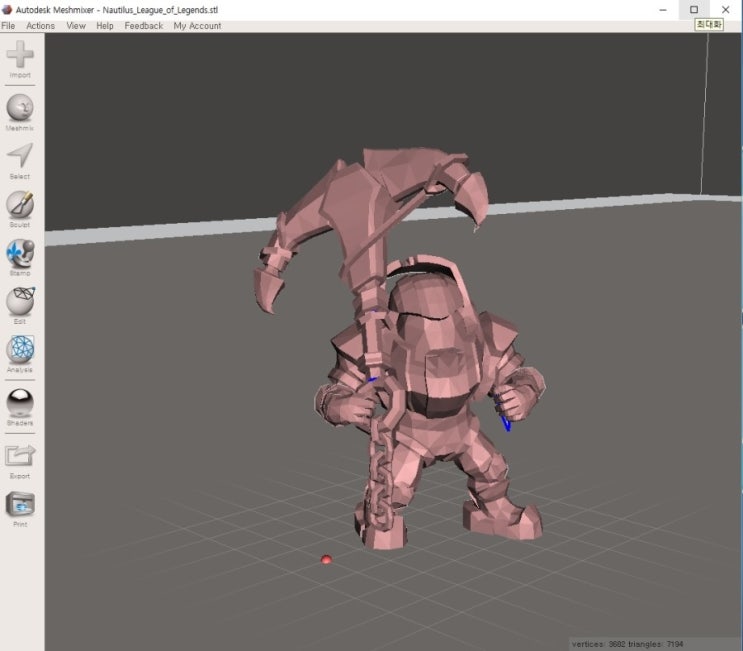Open the Sculpt brush tool
The image size is (743, 651).
(20, 209)
